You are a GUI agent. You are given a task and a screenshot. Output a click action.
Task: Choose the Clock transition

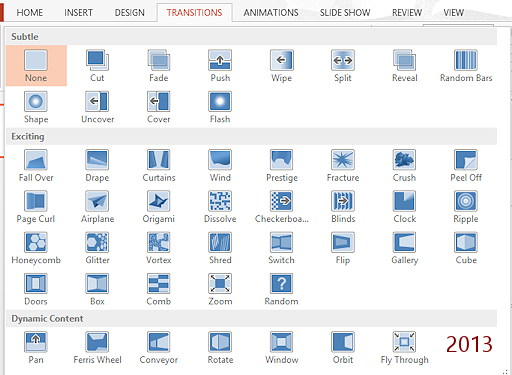[x=404, y=207]
